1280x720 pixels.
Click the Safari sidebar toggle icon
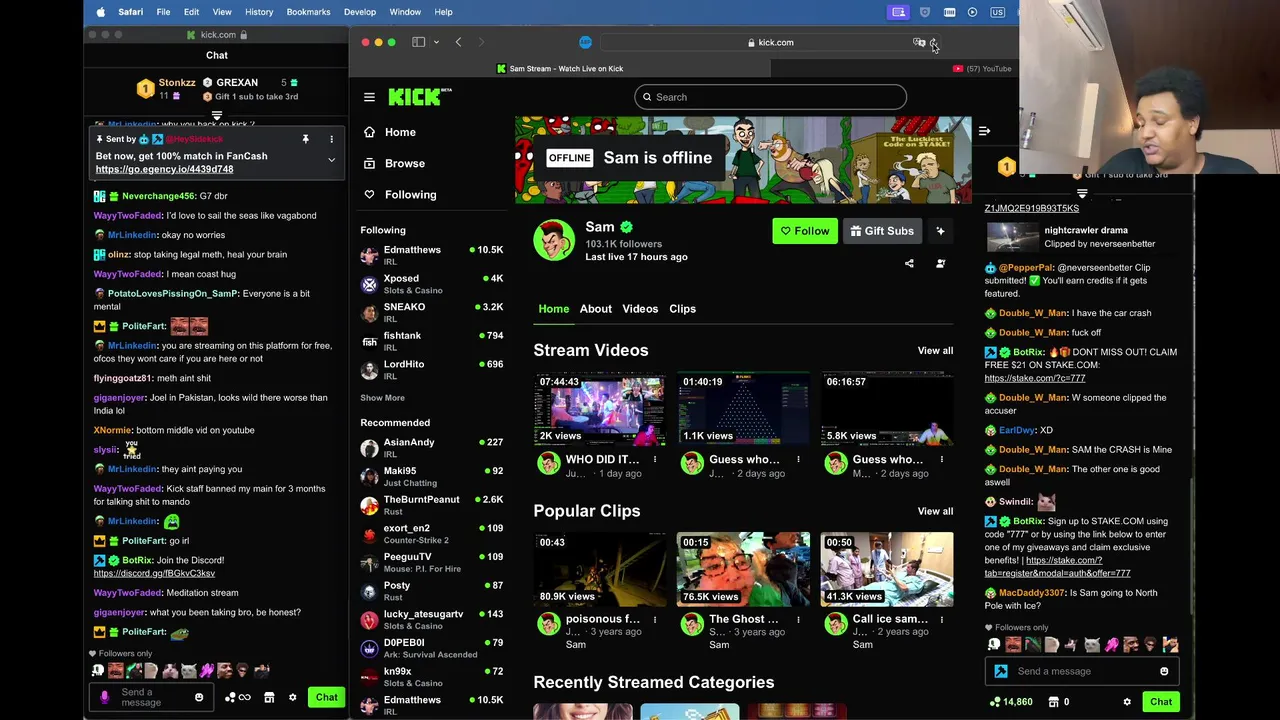[419, 42]
